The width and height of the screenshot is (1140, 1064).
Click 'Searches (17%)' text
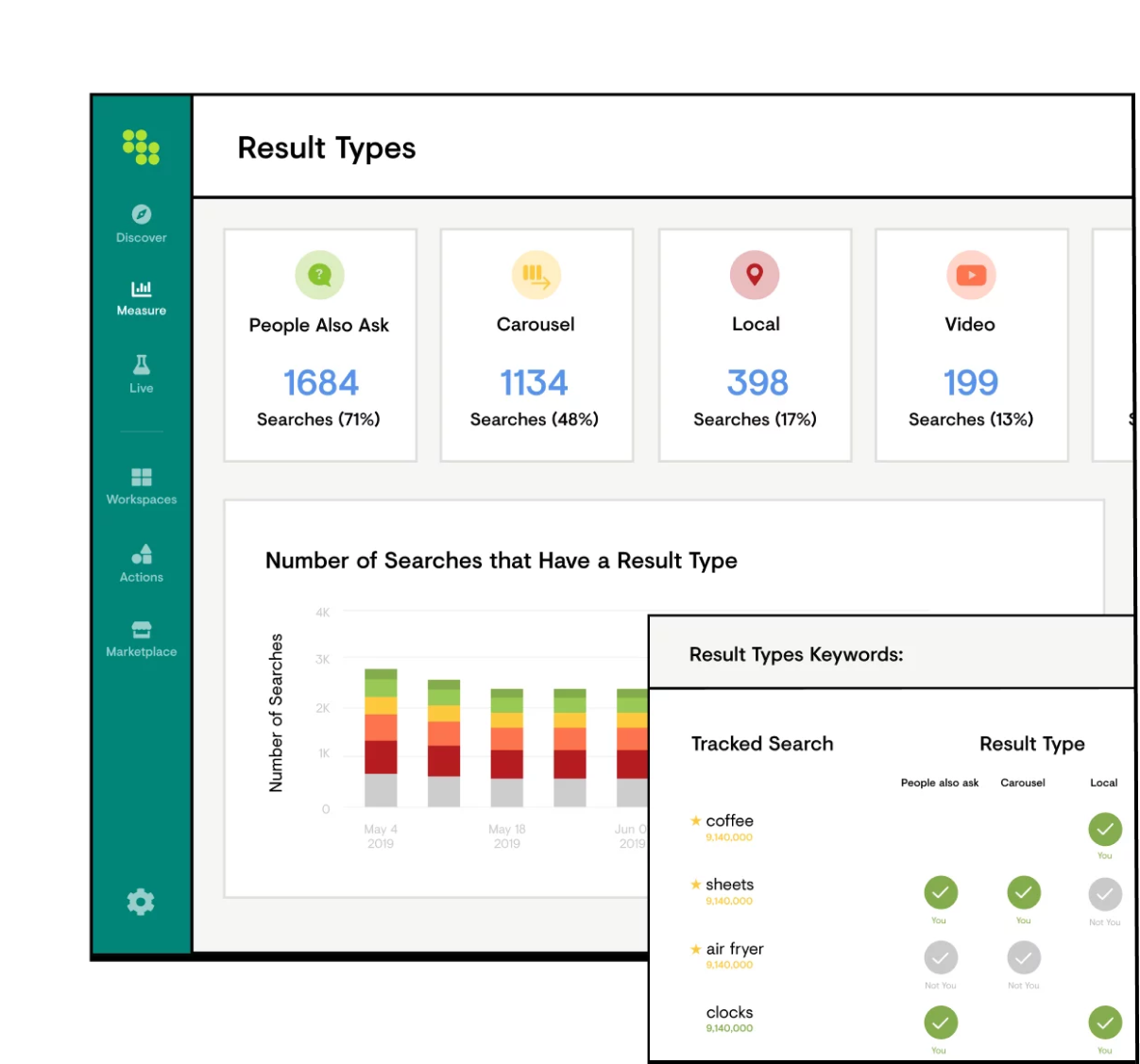(756, 419)
